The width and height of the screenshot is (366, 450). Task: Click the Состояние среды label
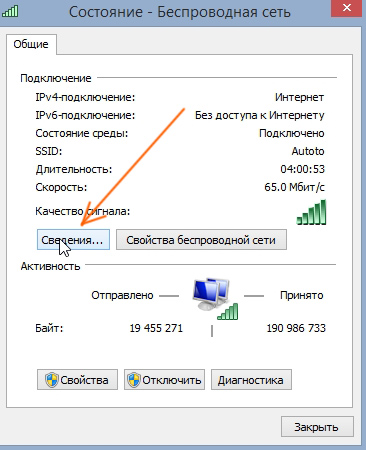coord(82,133)
